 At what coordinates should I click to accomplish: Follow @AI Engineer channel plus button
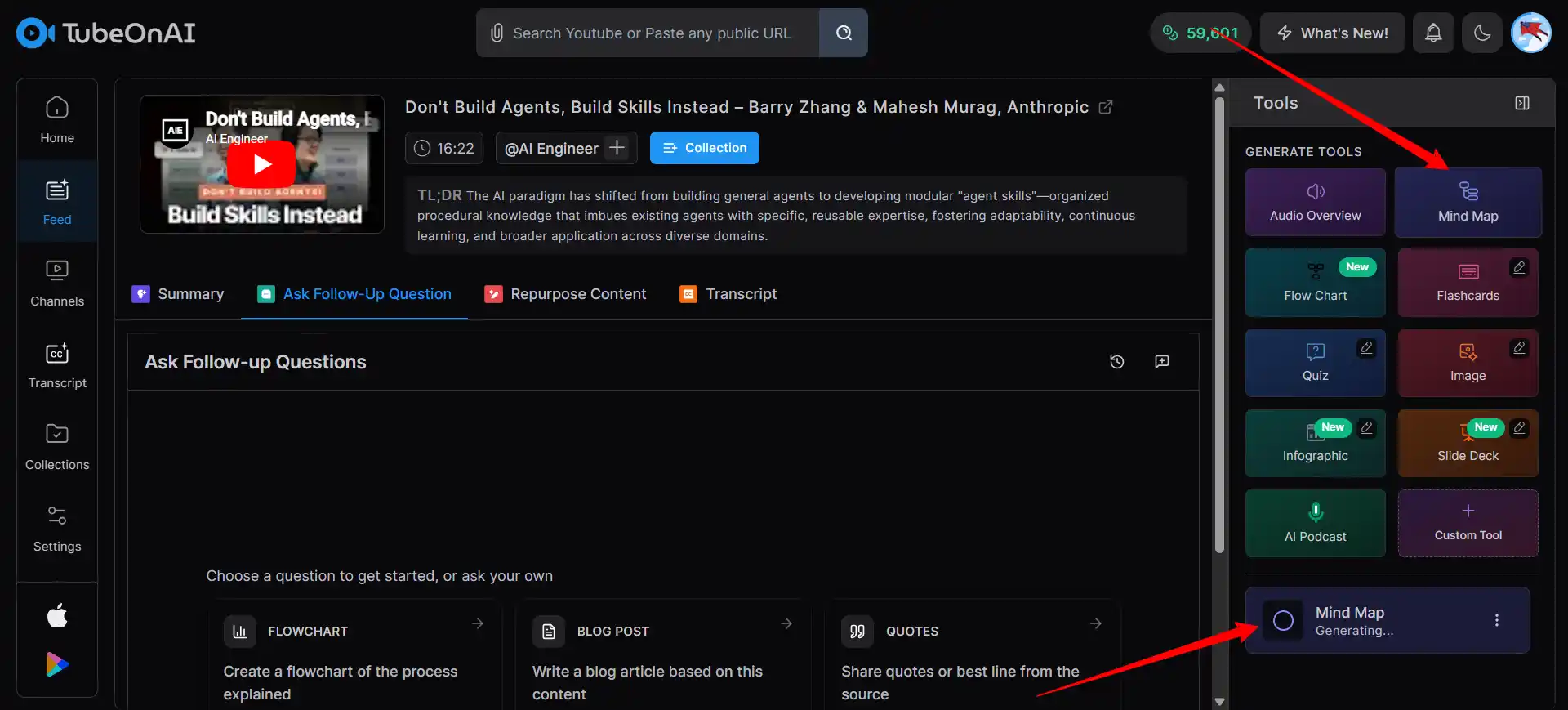point(617,148)
